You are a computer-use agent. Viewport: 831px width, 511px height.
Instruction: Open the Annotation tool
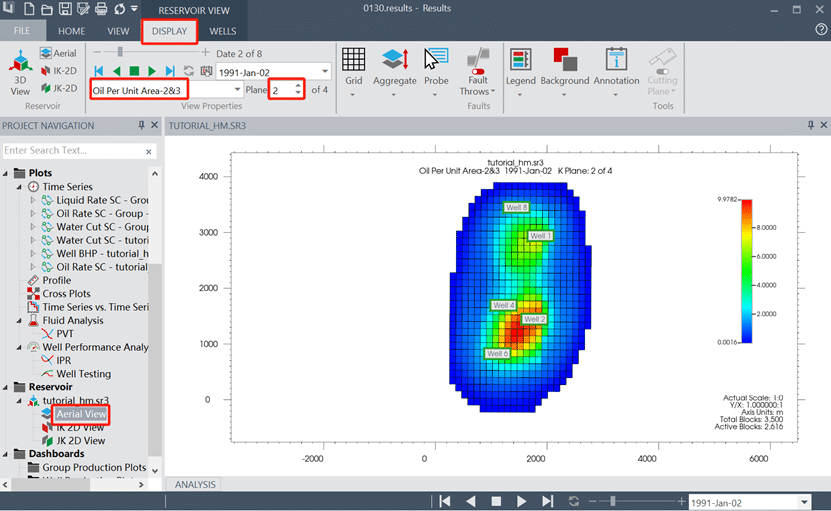point(616,64)
